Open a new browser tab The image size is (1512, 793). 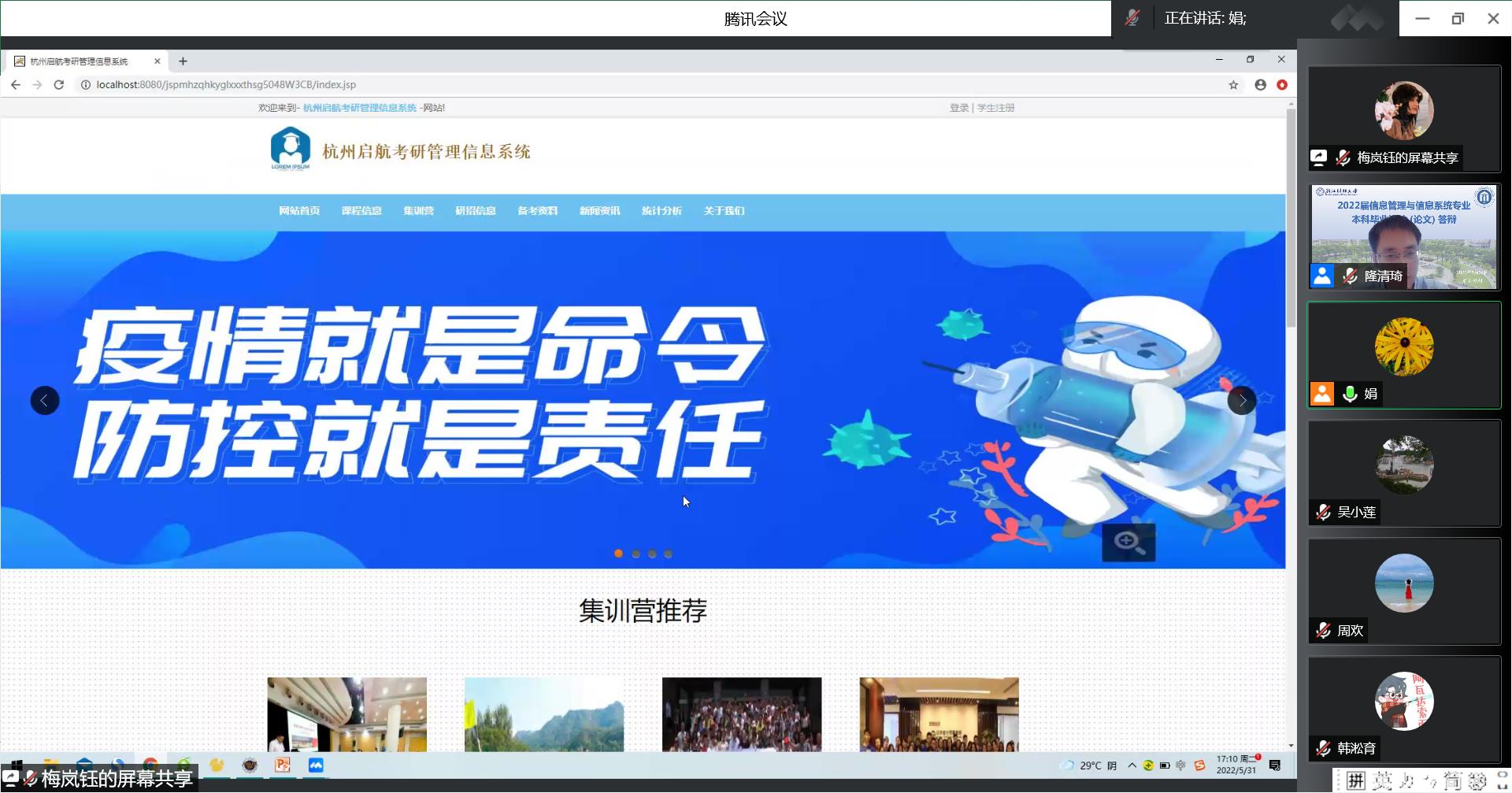tap(183, 61)
